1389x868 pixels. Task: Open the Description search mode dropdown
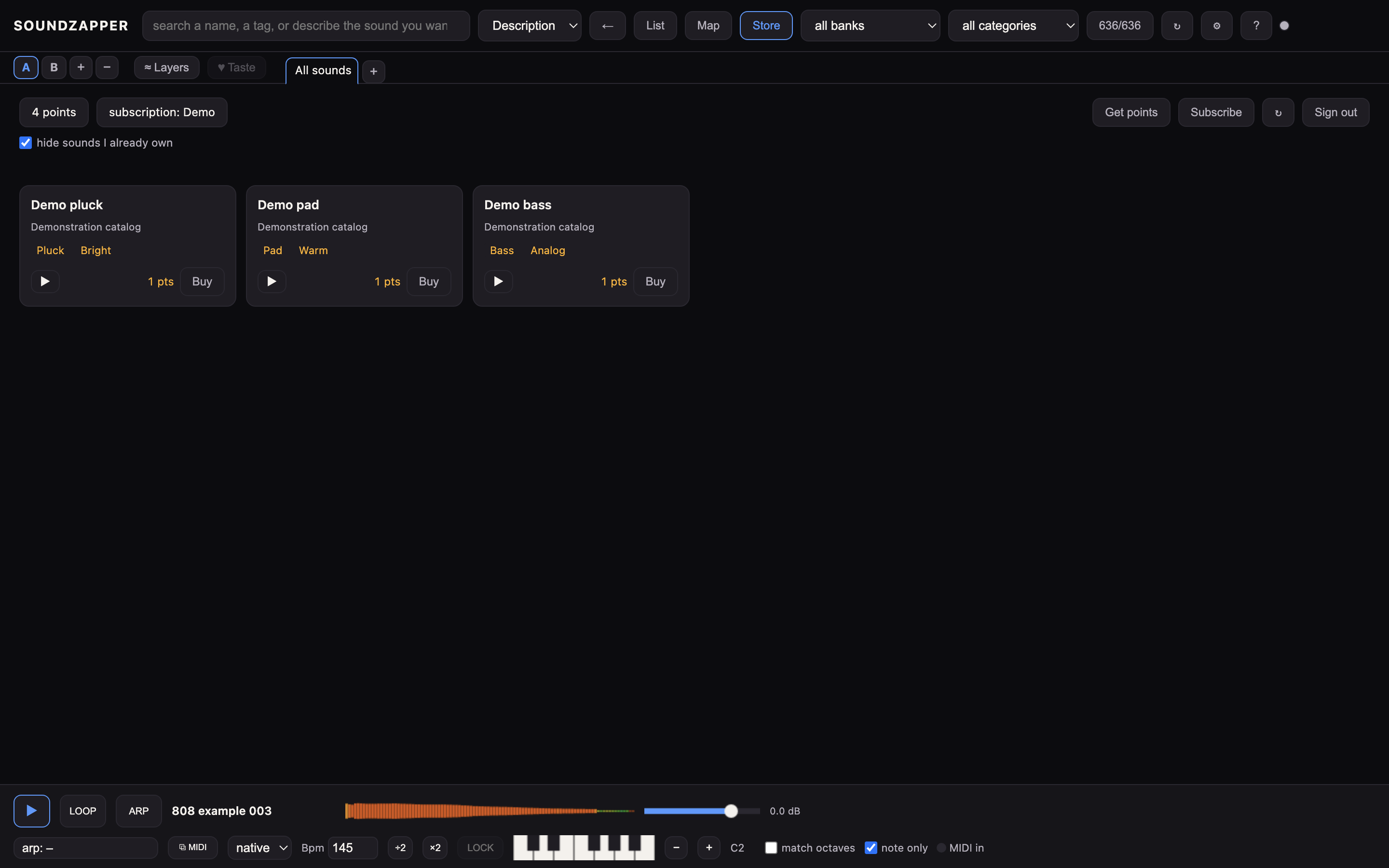click(529, 26)
